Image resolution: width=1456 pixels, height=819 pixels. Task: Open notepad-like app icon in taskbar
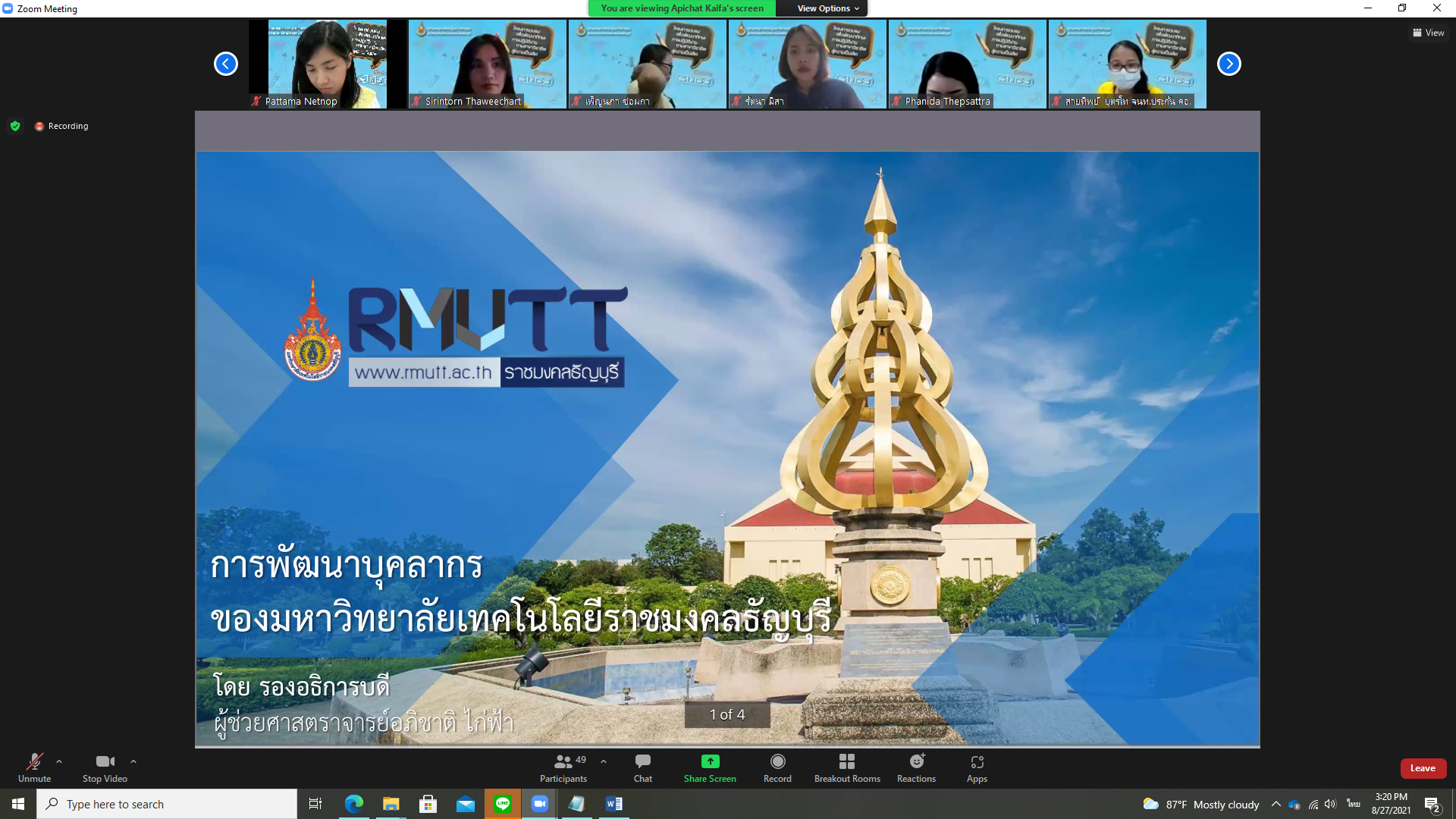[576, 804]
